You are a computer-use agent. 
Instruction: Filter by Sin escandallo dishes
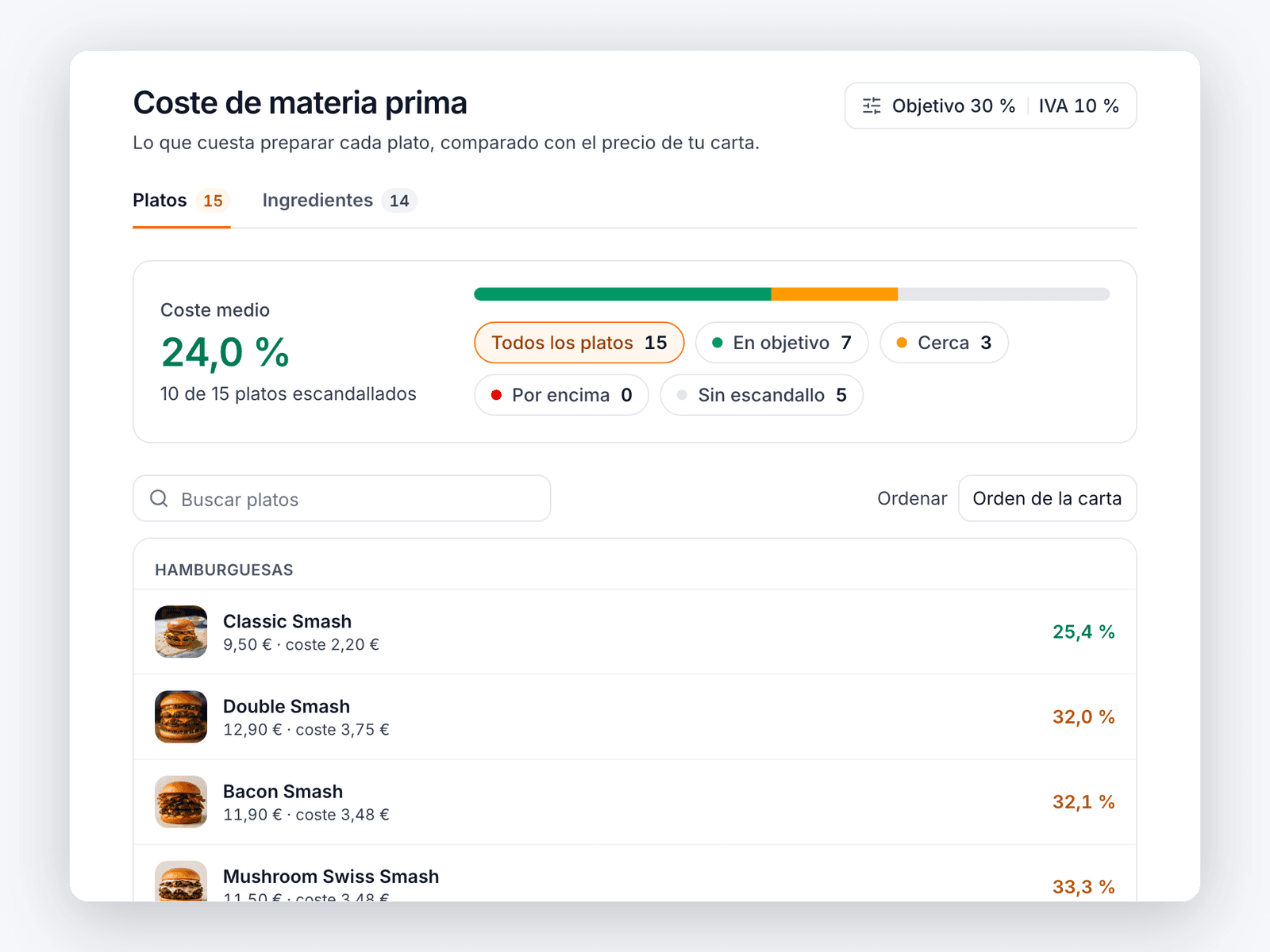(x=761, y=395)
